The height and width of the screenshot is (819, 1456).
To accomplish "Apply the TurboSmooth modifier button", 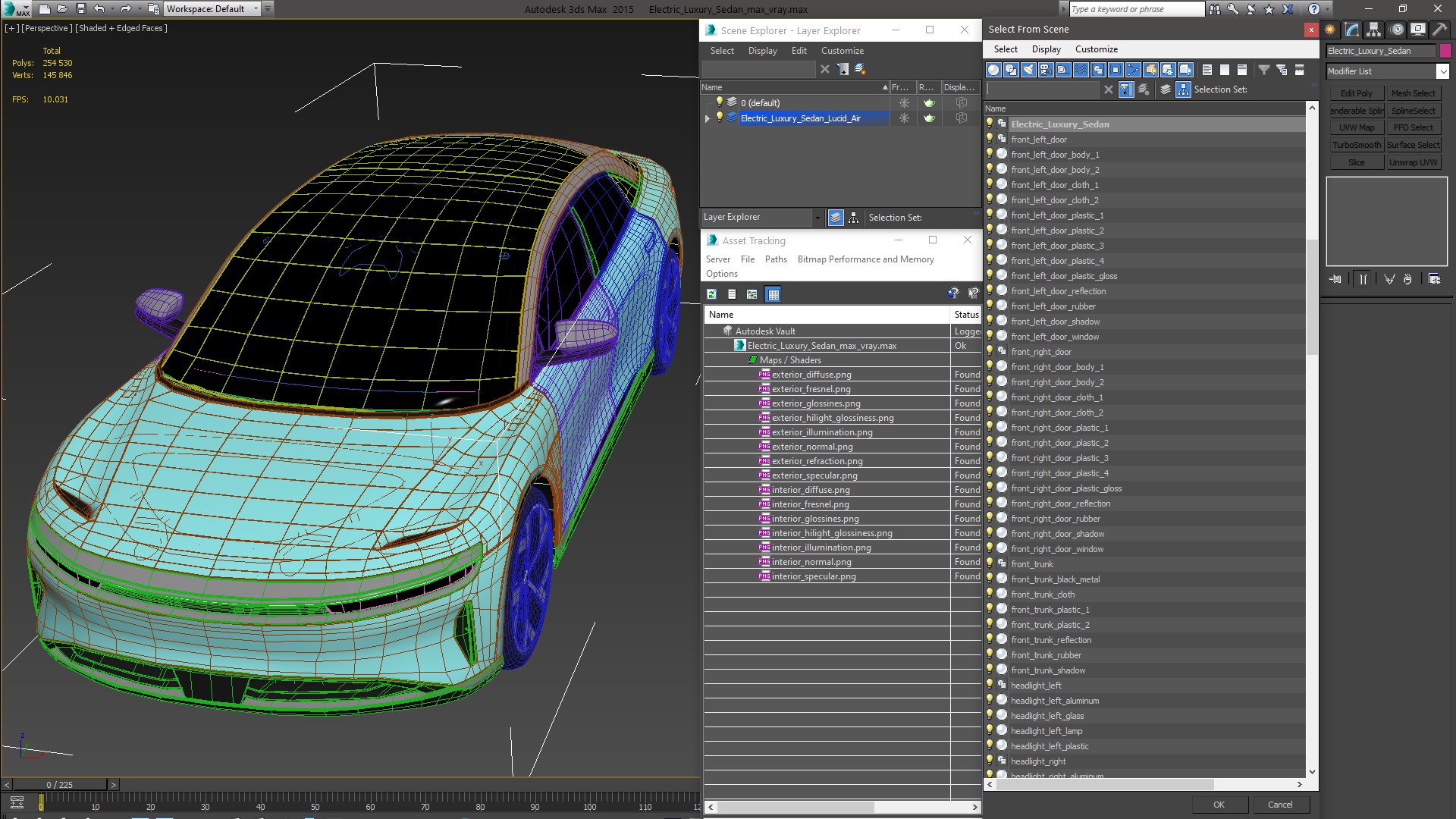I will 1357,145.
